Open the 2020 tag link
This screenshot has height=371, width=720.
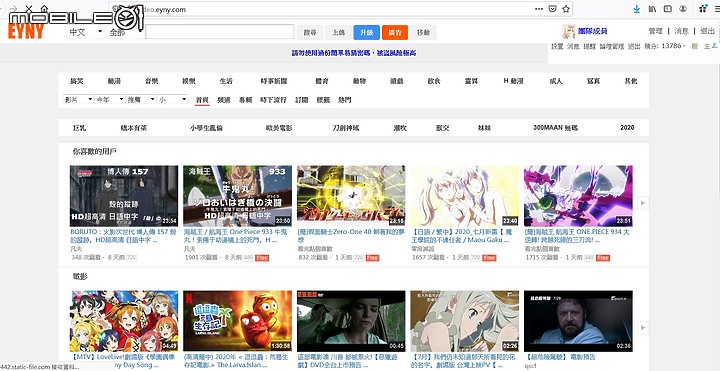click(x=627, y=128)
